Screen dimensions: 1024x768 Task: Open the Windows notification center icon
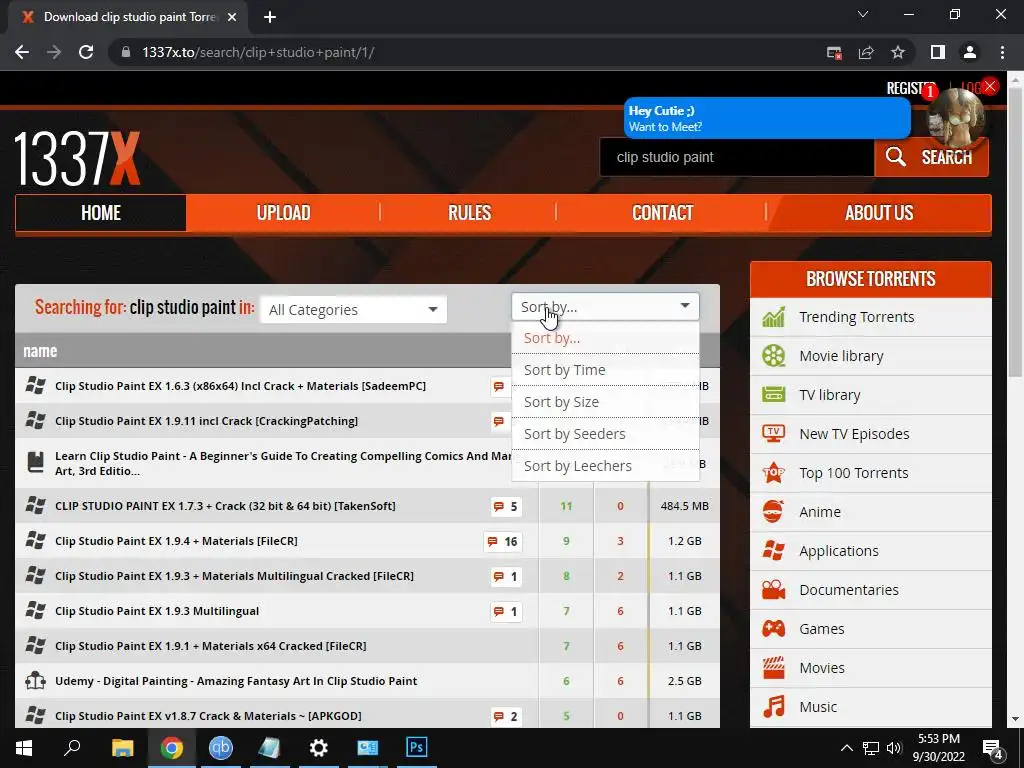(993, 748)
